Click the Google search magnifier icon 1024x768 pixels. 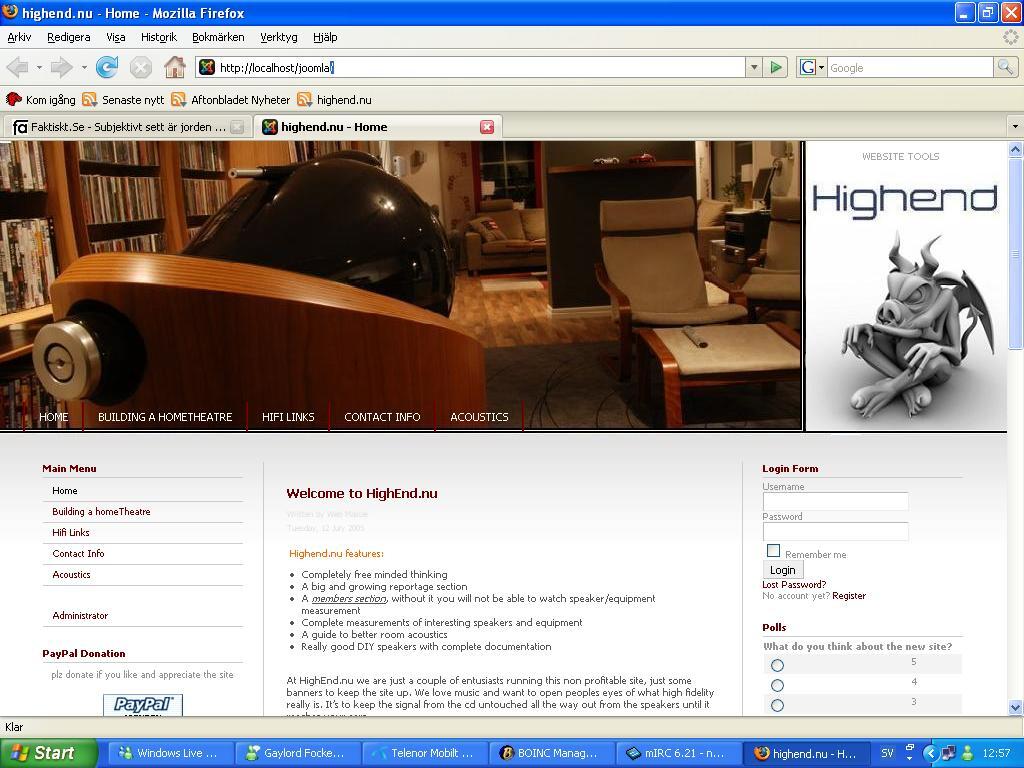[x=1005, y=67]
